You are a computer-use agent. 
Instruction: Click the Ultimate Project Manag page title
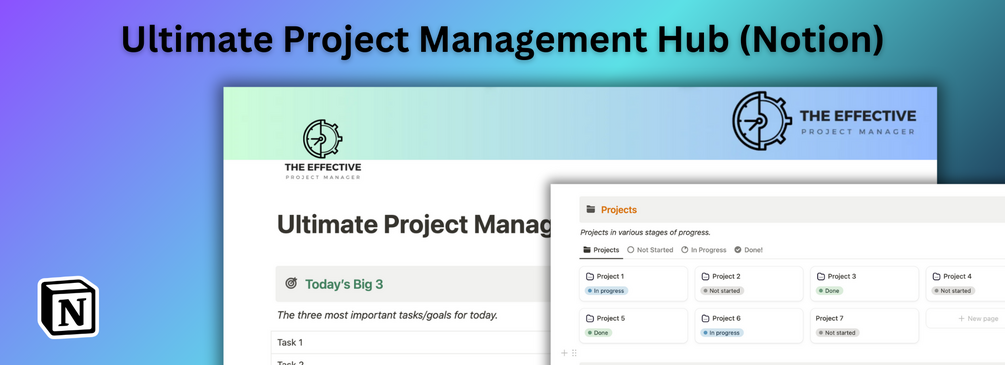[x=414, y=225]
